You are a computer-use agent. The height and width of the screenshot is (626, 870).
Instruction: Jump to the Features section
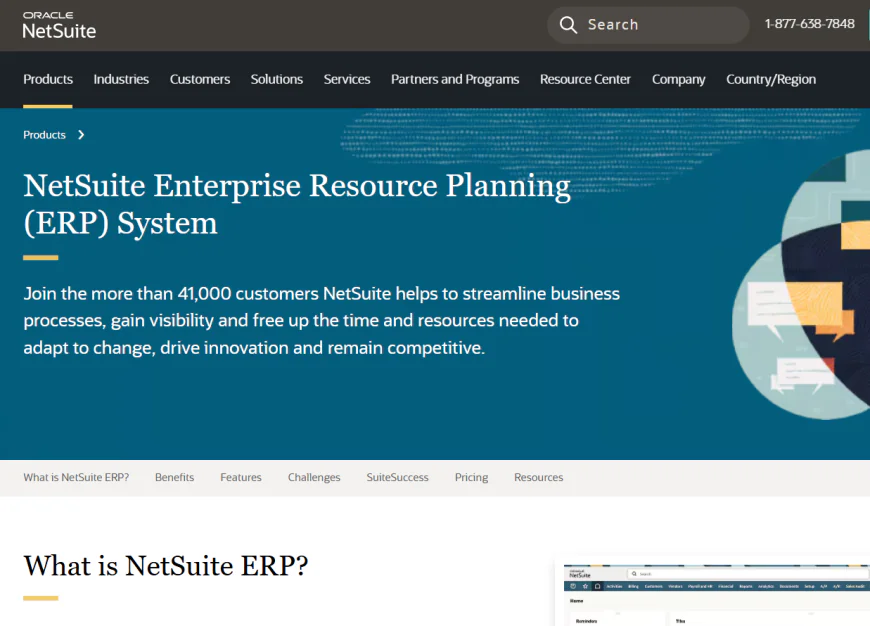coord(241,477)
